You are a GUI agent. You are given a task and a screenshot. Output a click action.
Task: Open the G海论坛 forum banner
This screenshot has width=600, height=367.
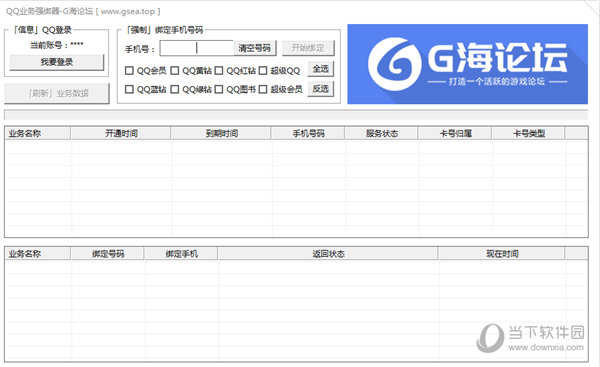[x=467, y=64]
